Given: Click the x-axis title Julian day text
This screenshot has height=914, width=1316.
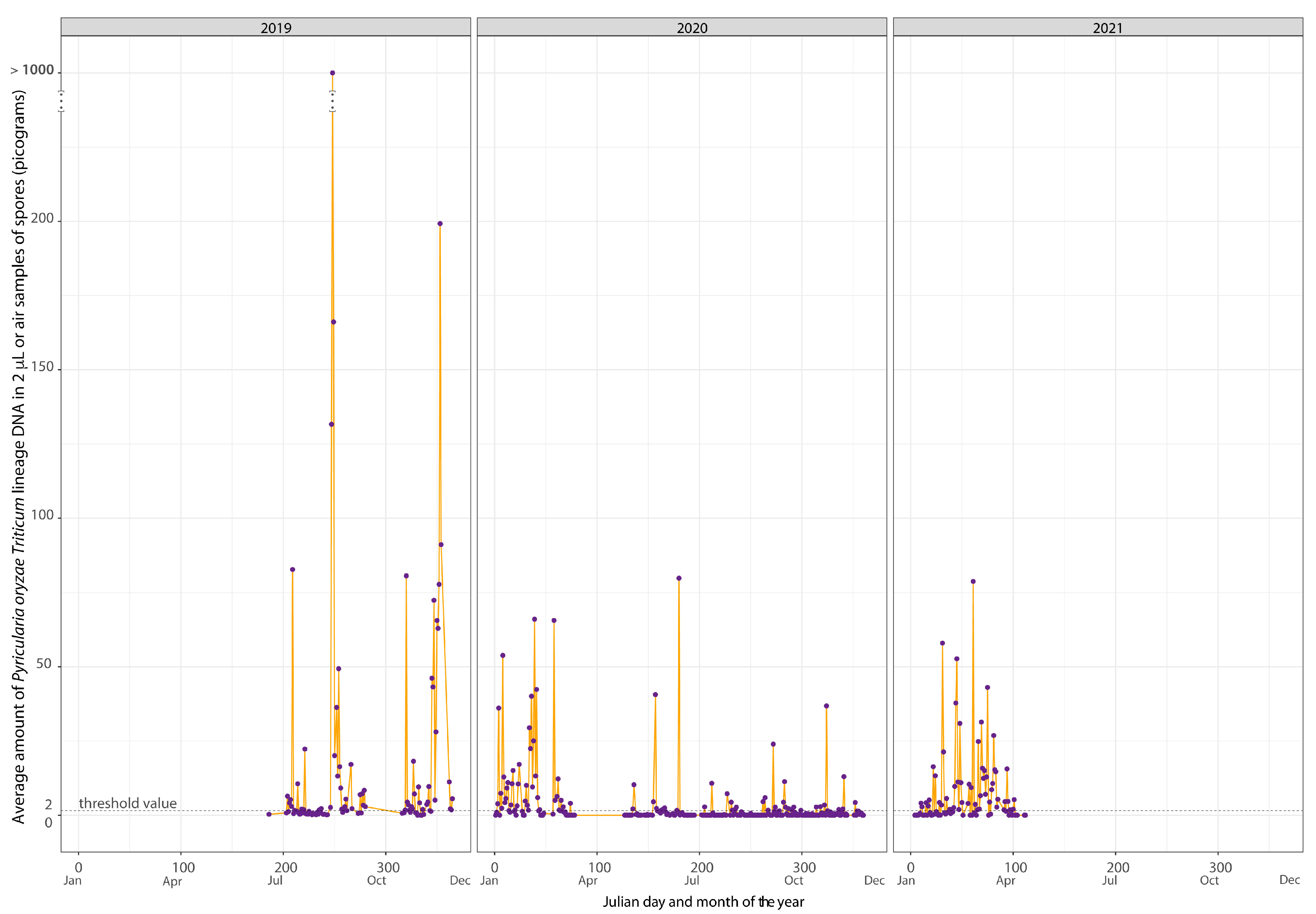Looking at the screenshot, I should [703, 902].
